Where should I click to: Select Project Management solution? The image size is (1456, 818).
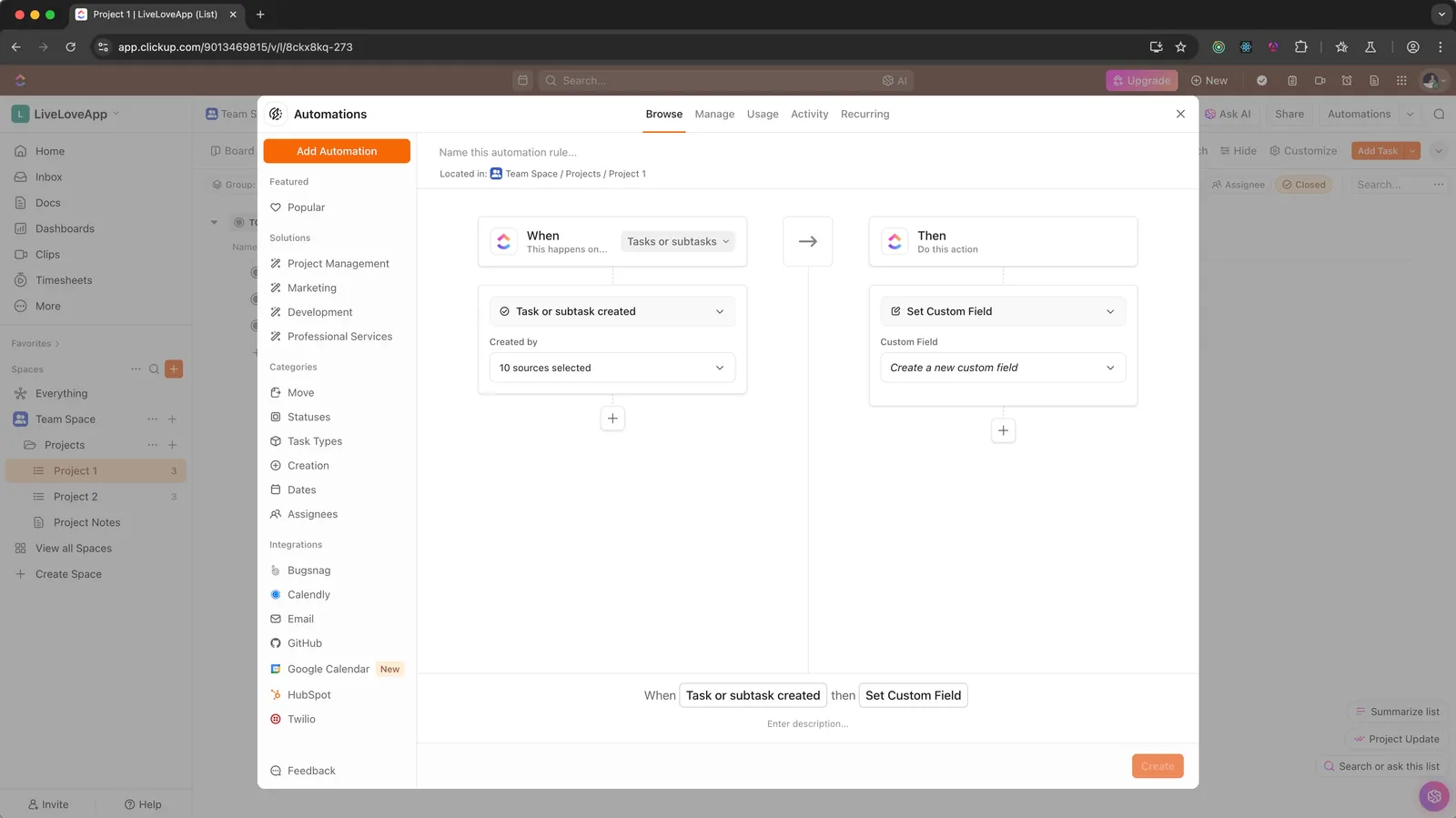click(337, 264)
